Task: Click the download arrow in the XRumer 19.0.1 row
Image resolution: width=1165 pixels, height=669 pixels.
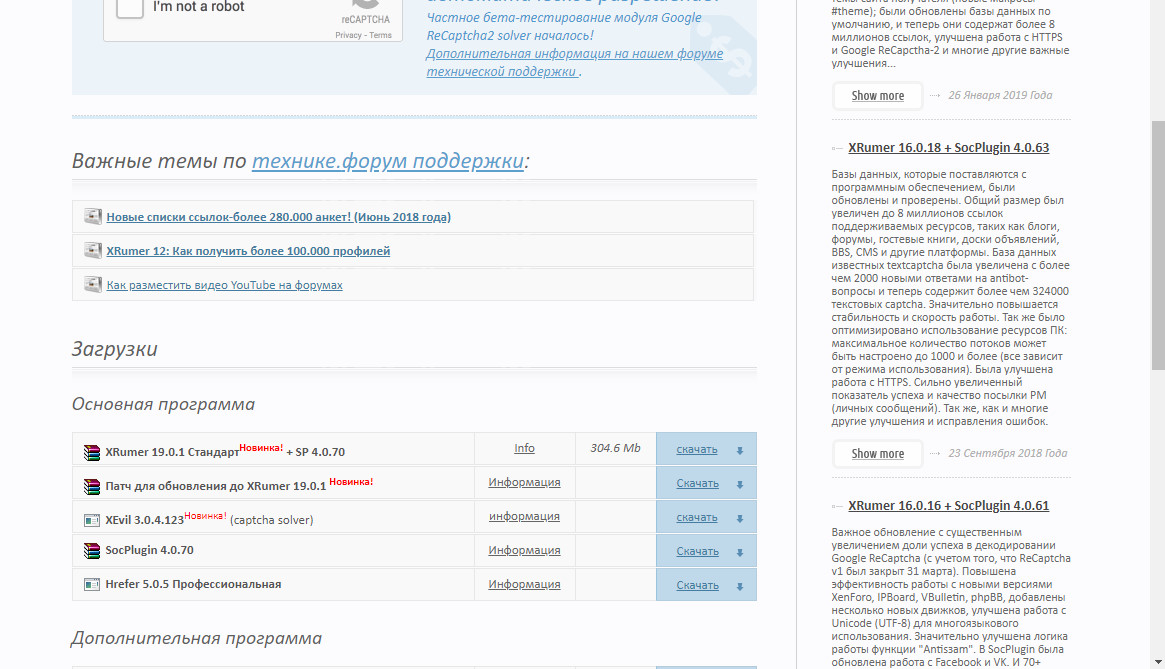Action: [x=740, y=450]
